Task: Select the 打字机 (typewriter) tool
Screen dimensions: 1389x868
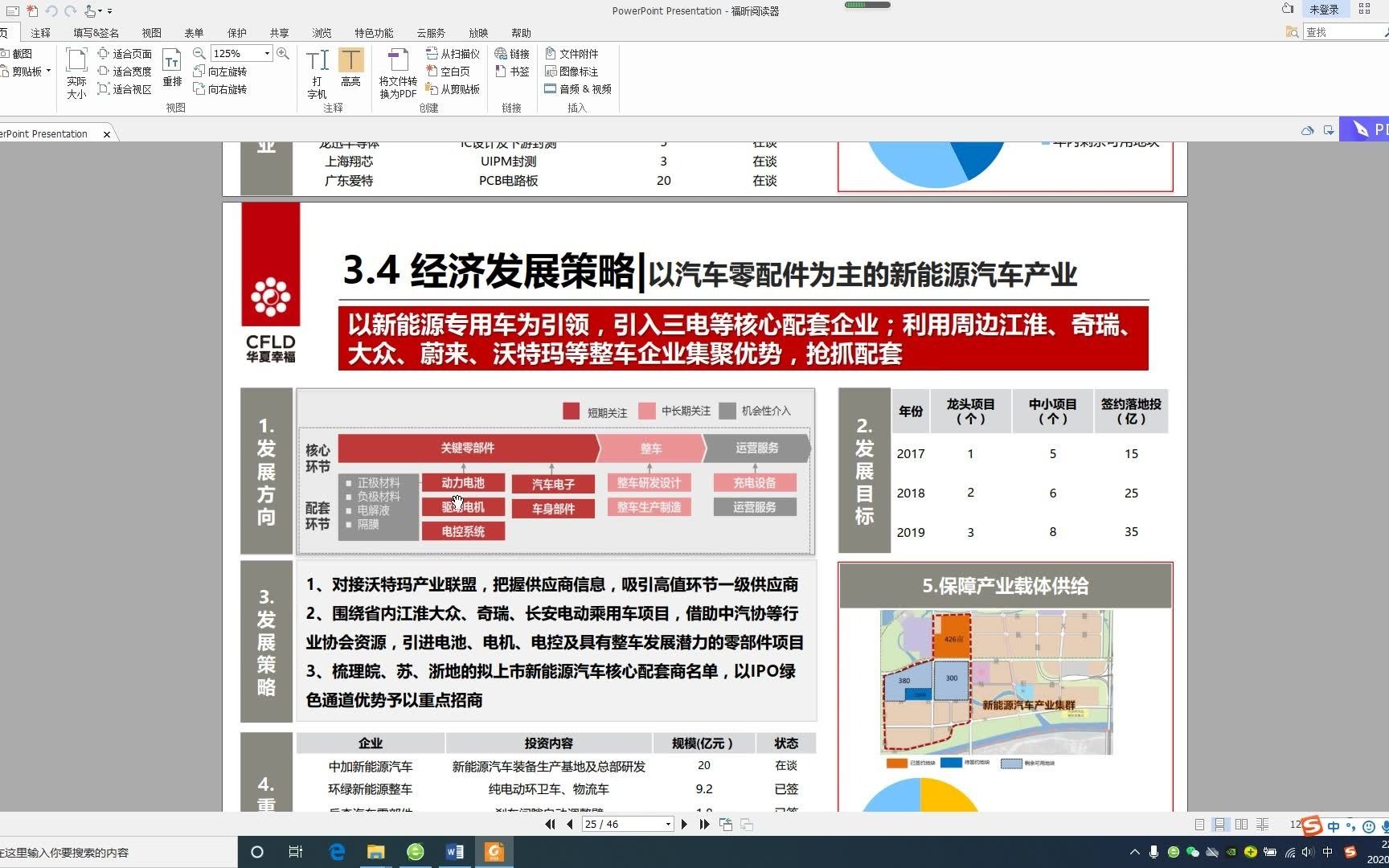Action: point(317,72)
